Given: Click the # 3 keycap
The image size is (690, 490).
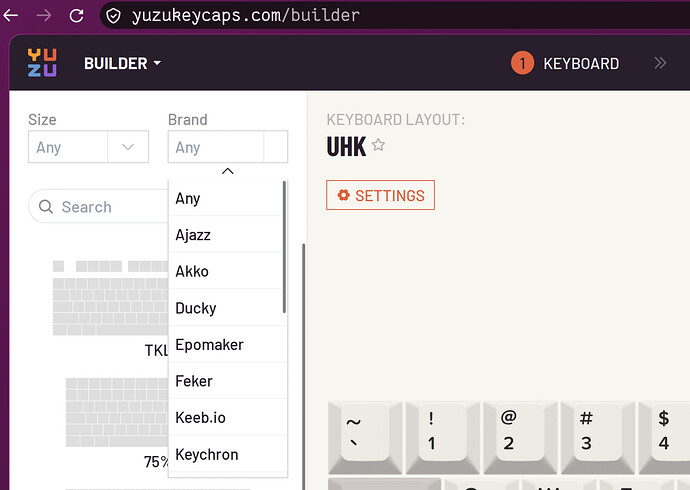Looking at the screenshot, I should [597, 437].
